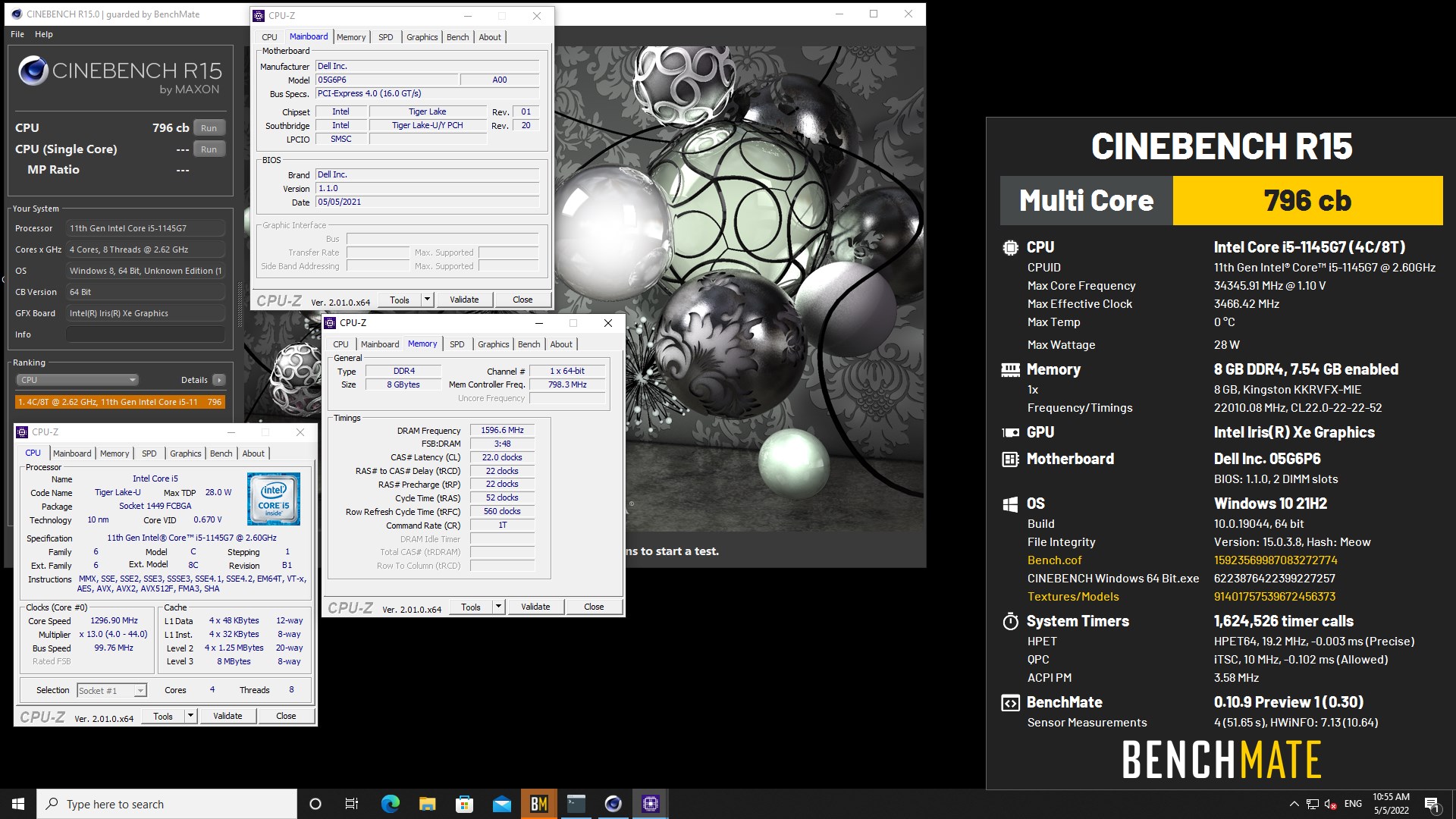Click the Textures/Models link in BenchMate

(x=1073, y=597)
